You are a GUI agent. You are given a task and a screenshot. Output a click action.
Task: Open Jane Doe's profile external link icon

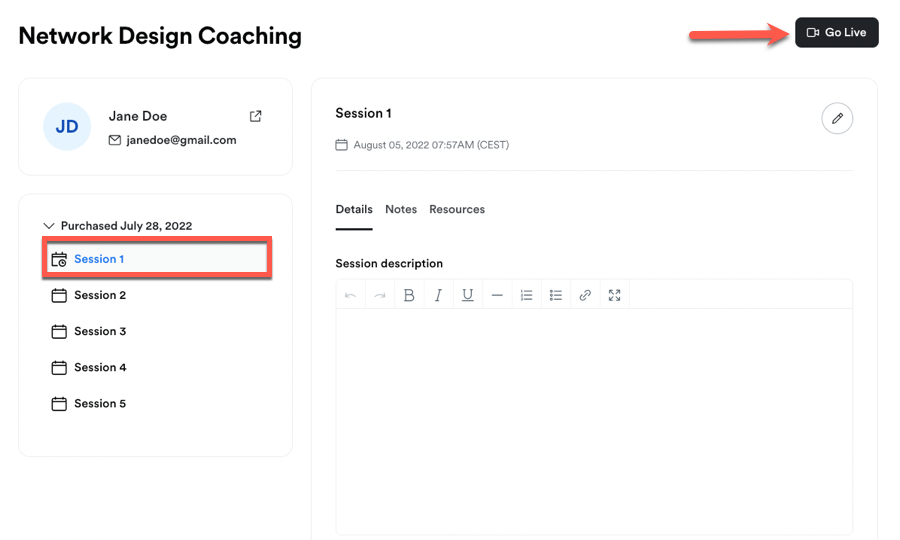(256, 117)
